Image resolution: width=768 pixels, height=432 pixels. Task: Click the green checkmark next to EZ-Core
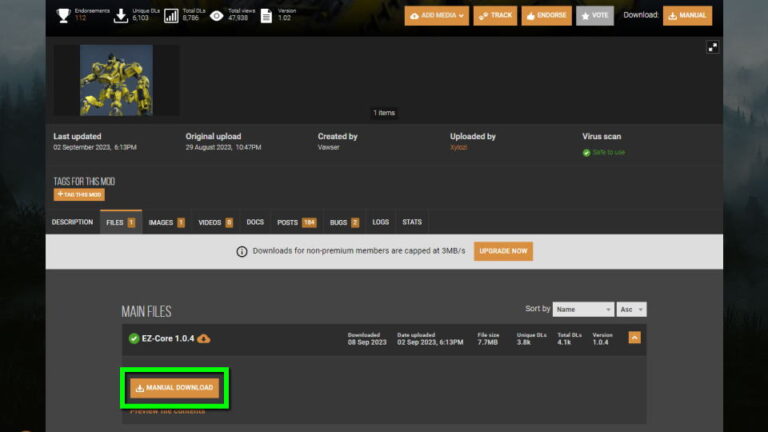pyautogui.click(x=133, y=338)
